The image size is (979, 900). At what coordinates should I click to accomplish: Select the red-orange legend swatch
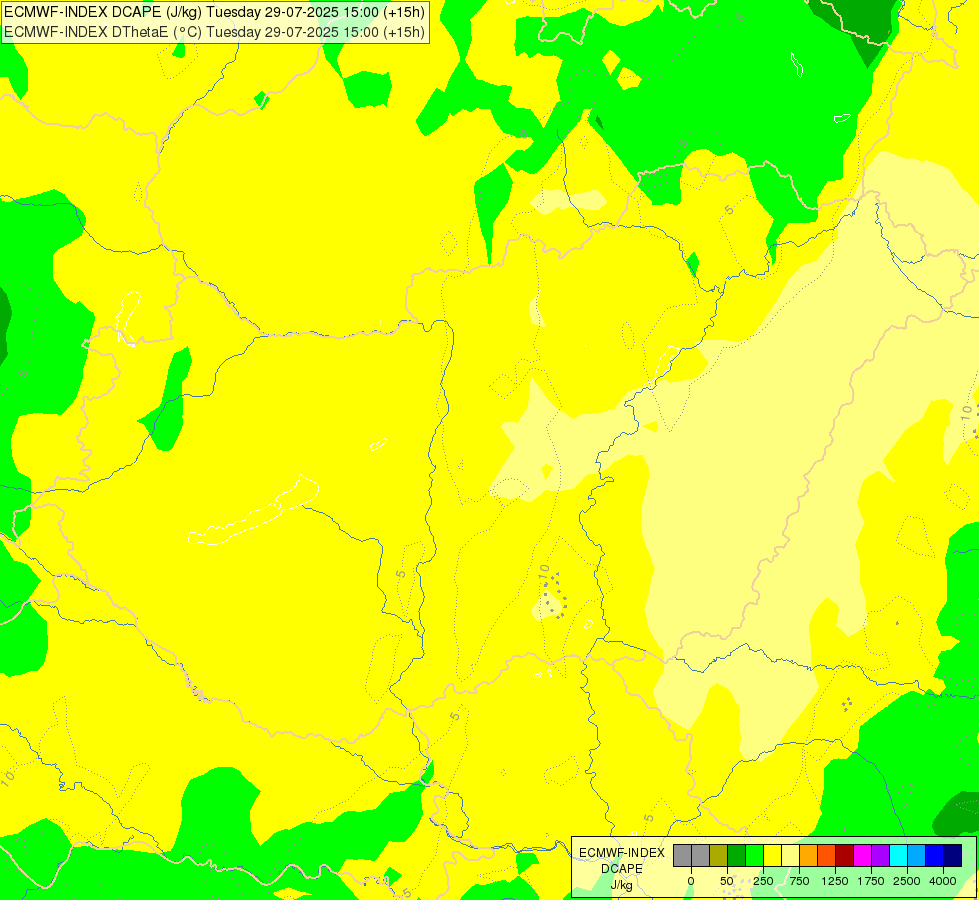[826, 855]
